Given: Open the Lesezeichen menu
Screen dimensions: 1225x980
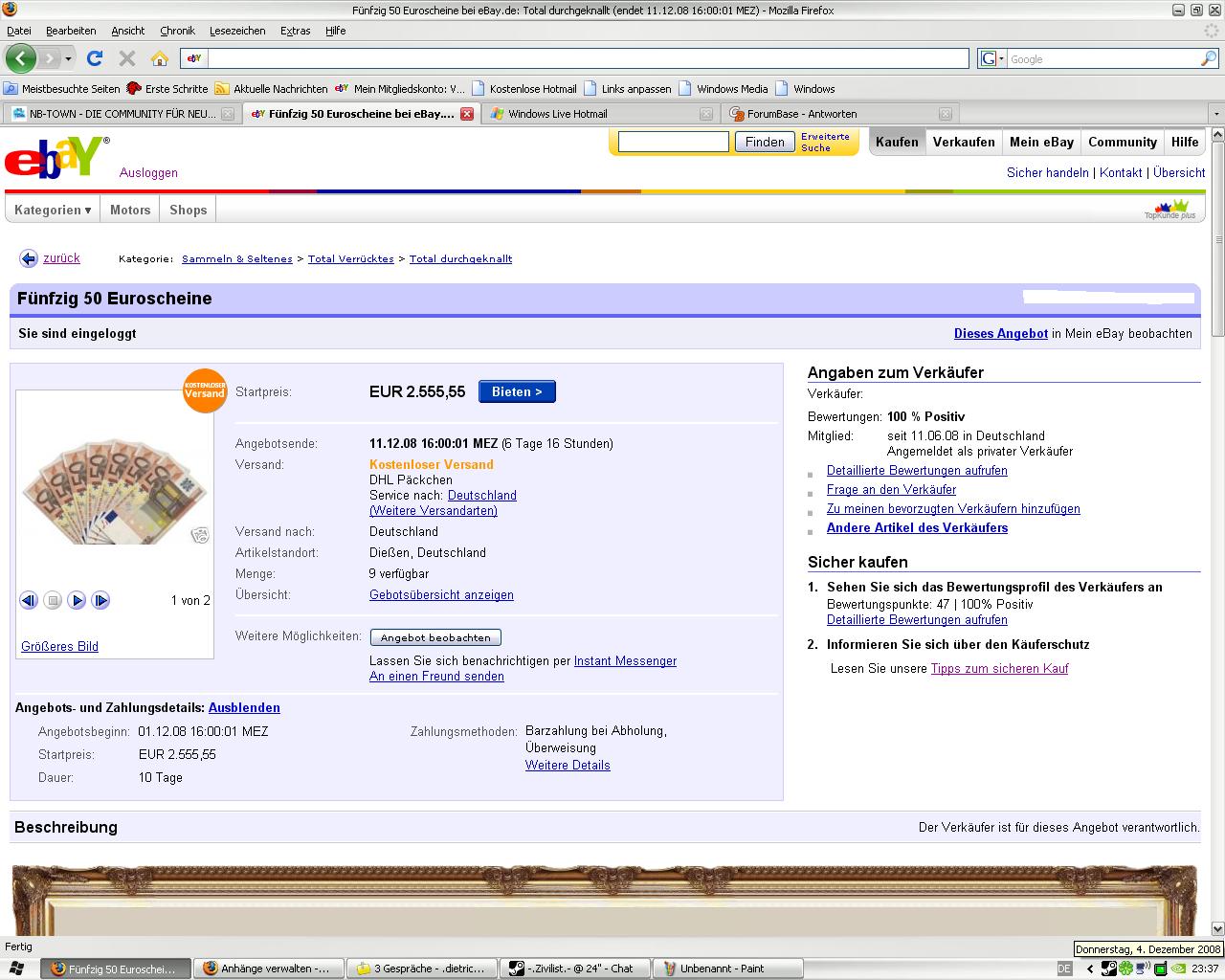Looking at the screenshot, I should point(237,31).
